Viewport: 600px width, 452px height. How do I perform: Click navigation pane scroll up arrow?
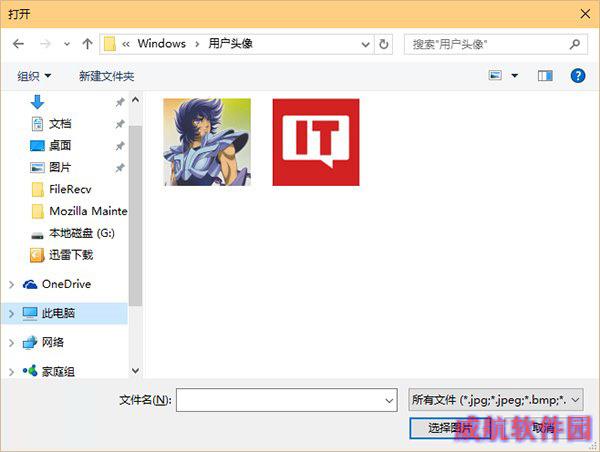pyautogui.click(x=135, y=100)
